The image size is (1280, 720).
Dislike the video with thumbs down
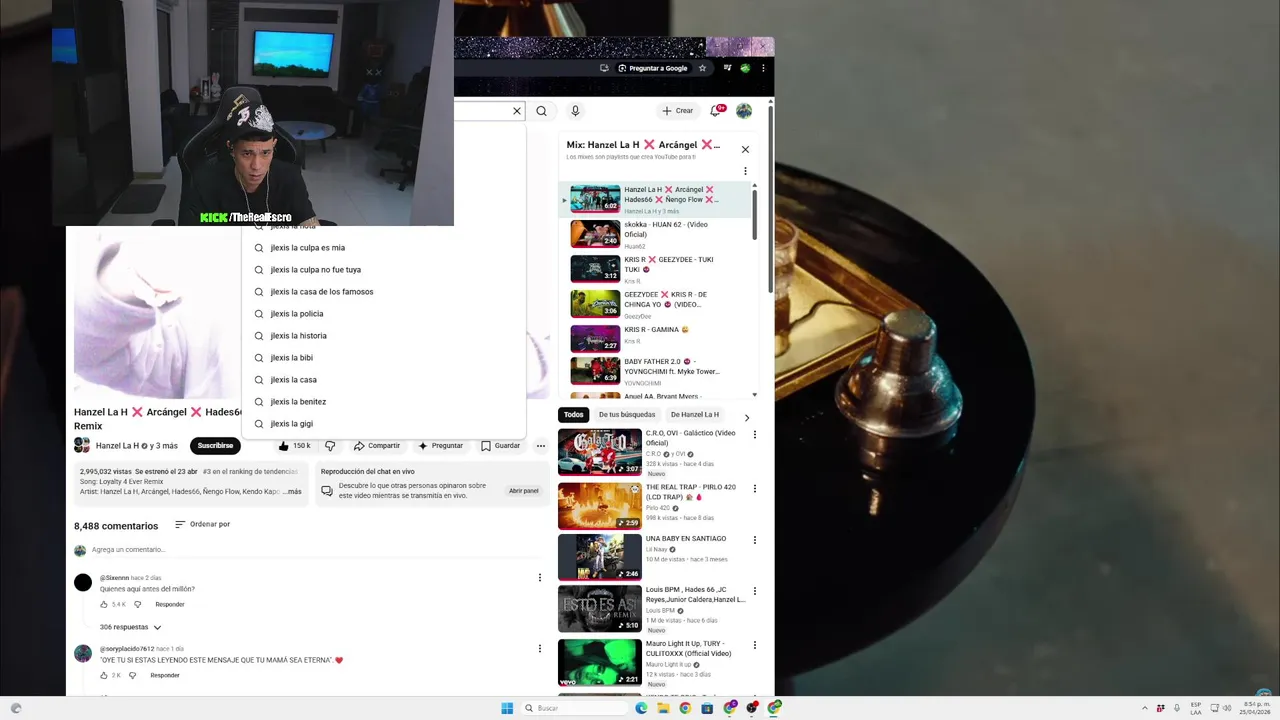pos(330,446)
